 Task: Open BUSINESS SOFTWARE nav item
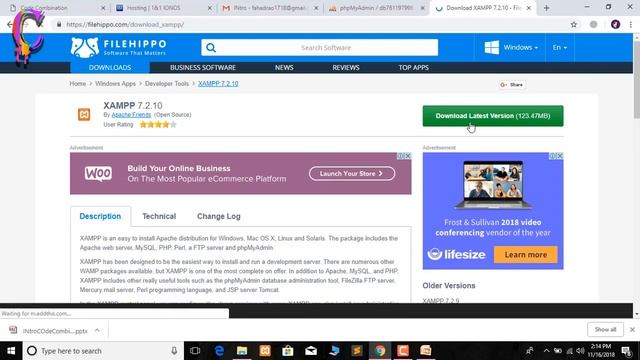(x=203, y=67)
